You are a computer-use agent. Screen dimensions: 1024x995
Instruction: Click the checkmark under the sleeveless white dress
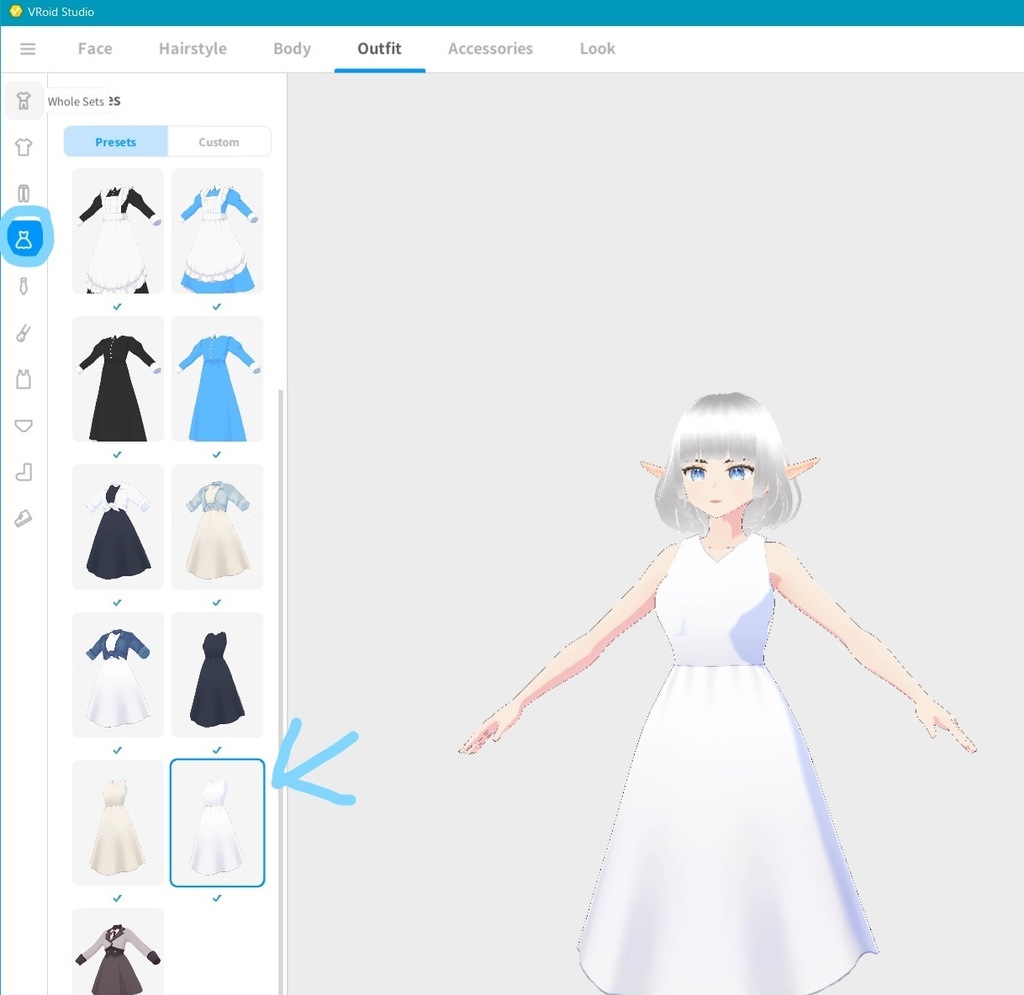[217, 898]
